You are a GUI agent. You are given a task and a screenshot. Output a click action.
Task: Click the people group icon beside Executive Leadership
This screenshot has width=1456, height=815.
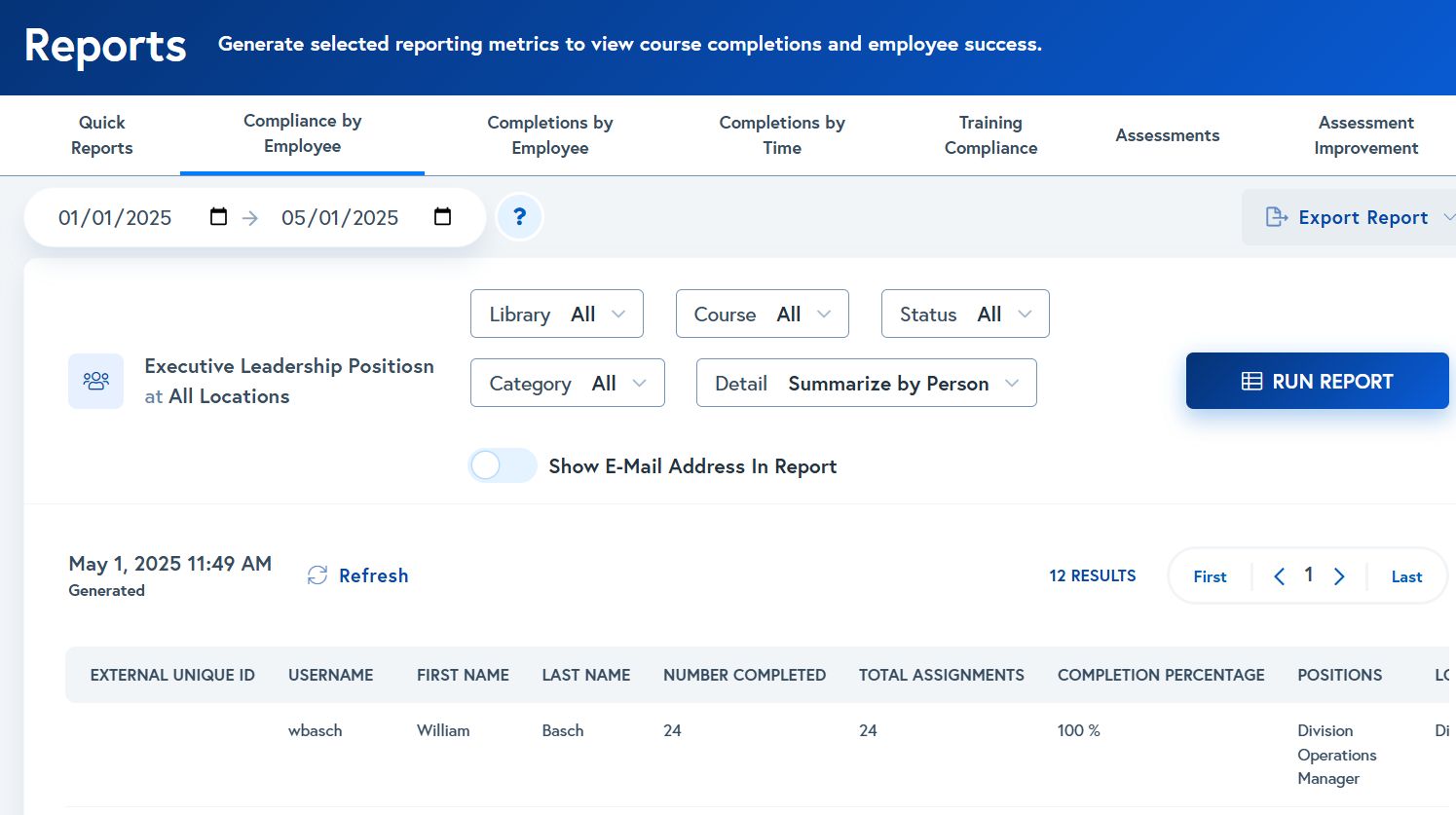click(x=95, y=381)
